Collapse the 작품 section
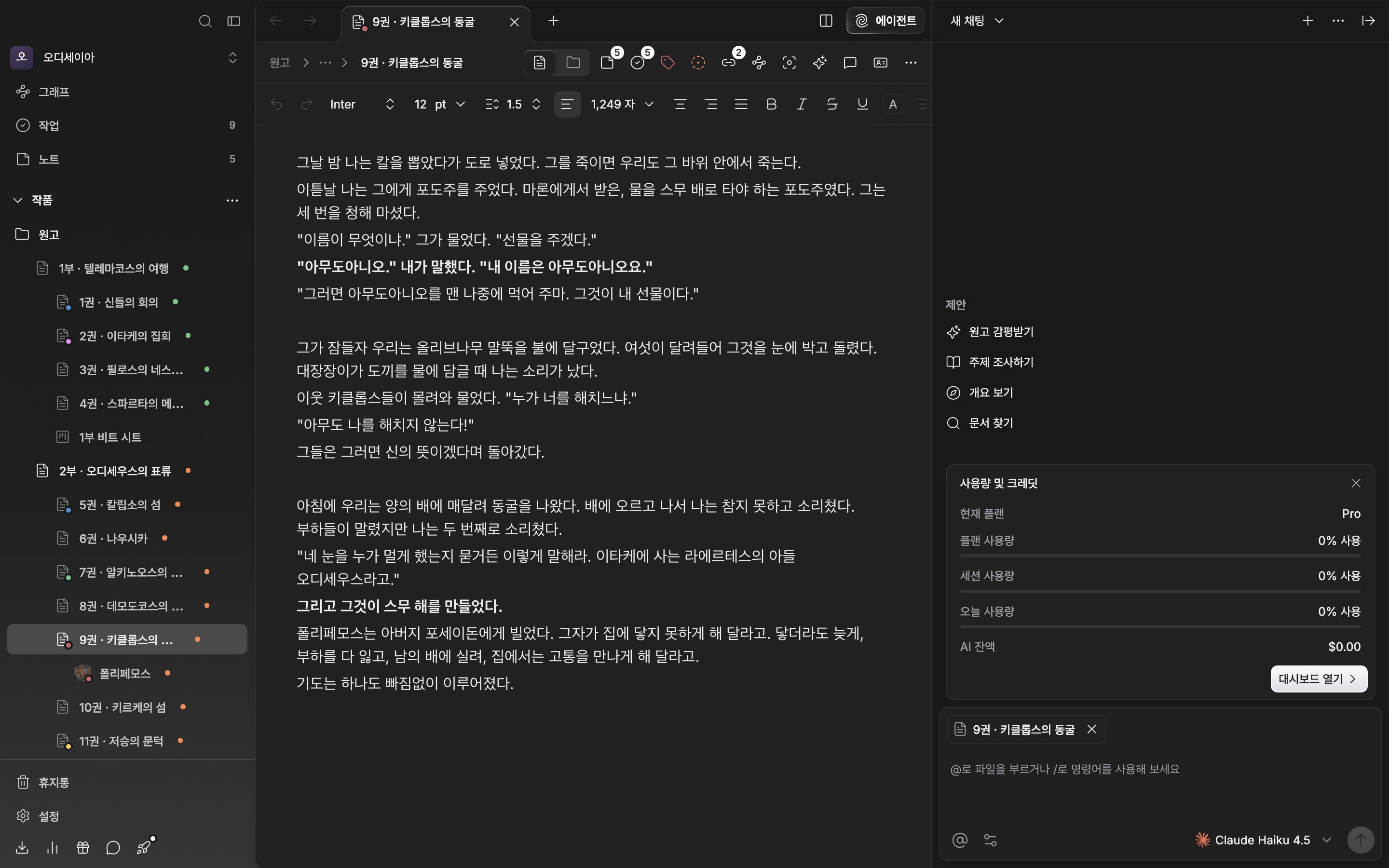 click(18, 200)
